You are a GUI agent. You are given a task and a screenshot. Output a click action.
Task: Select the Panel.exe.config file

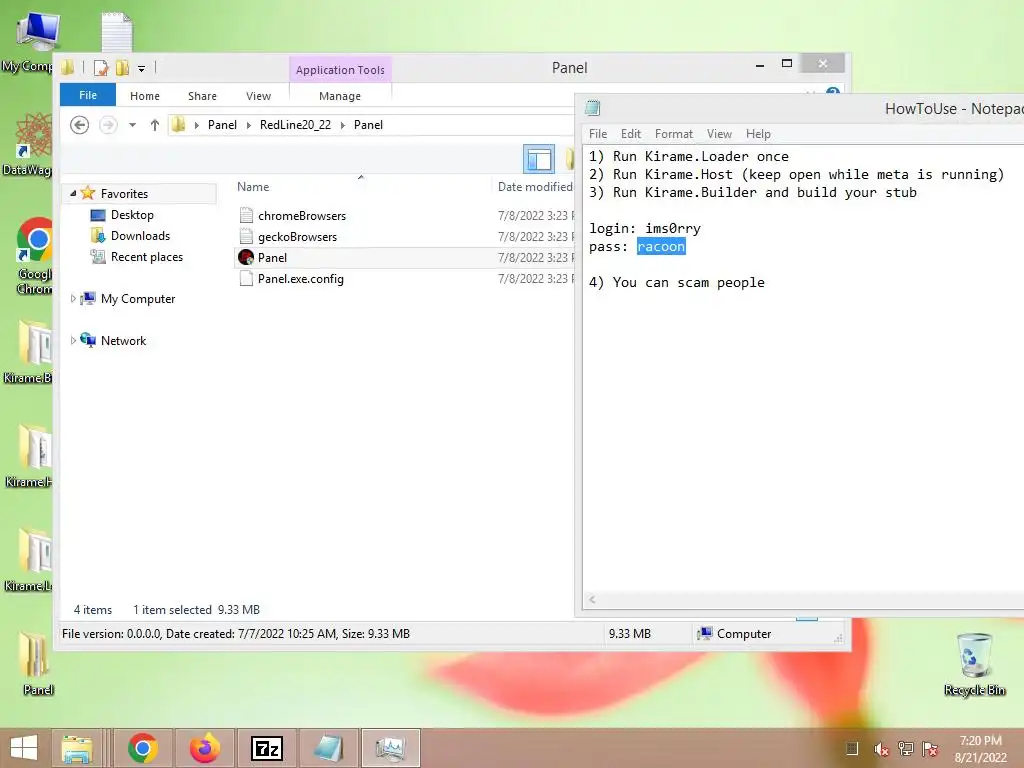tap(300, 279)
